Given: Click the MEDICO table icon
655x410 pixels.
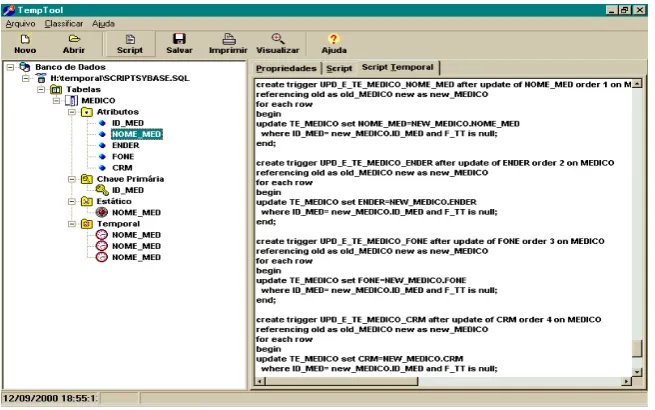Looking at the screenshot, I should coord(71,101).
